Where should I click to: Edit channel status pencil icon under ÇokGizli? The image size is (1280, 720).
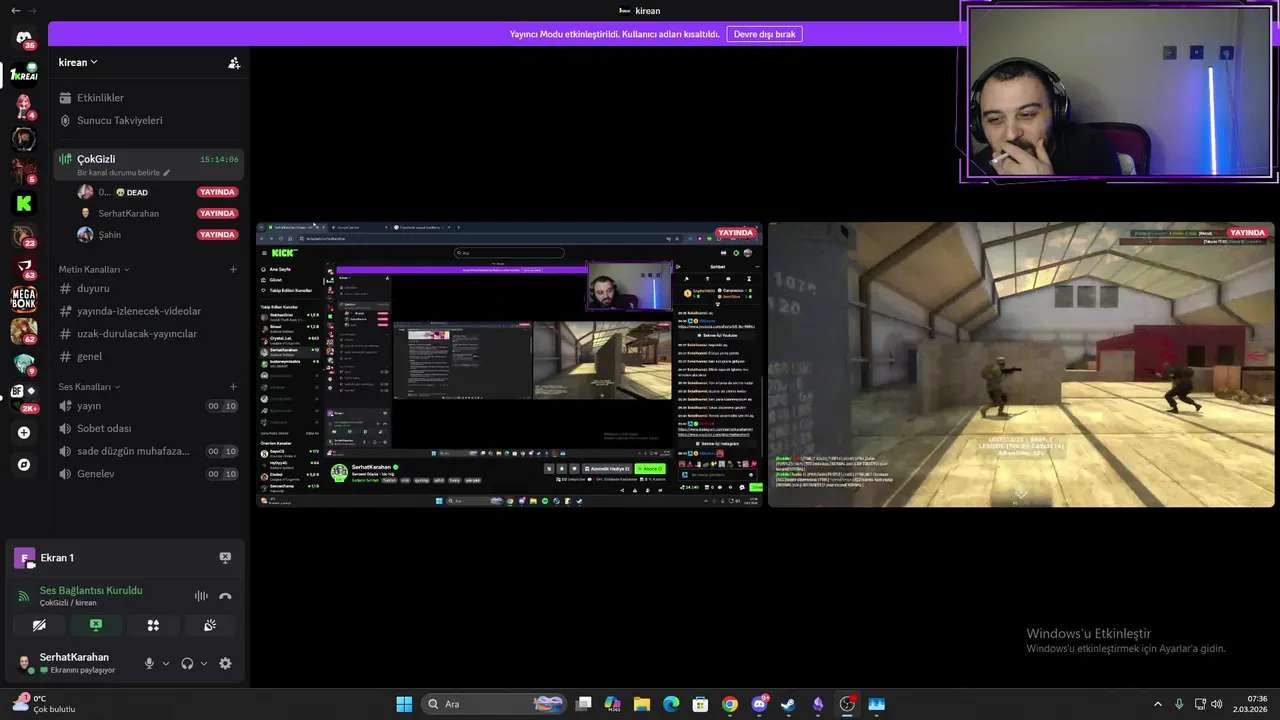[167, 173]
